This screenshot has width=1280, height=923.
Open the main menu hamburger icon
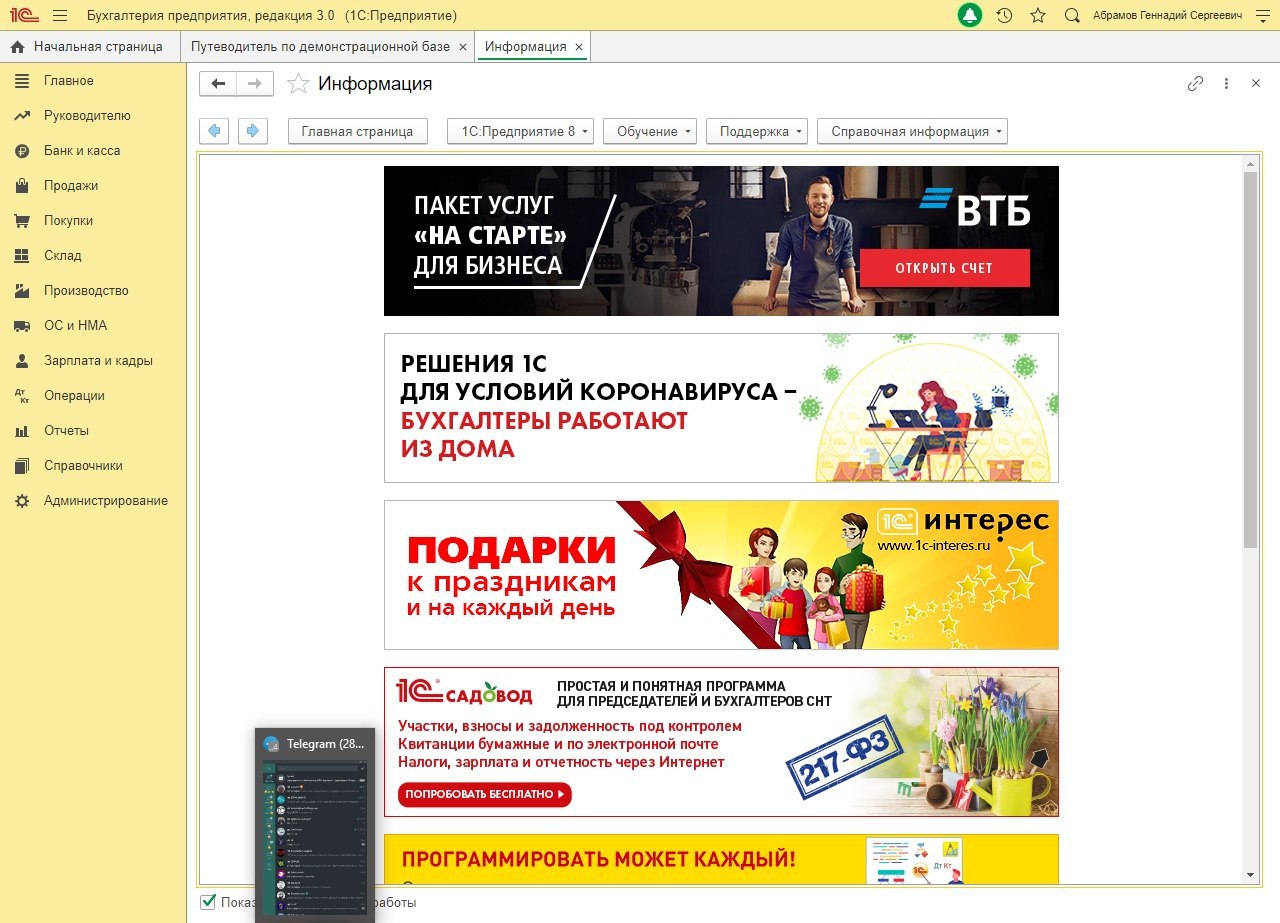tap(60, 16)
